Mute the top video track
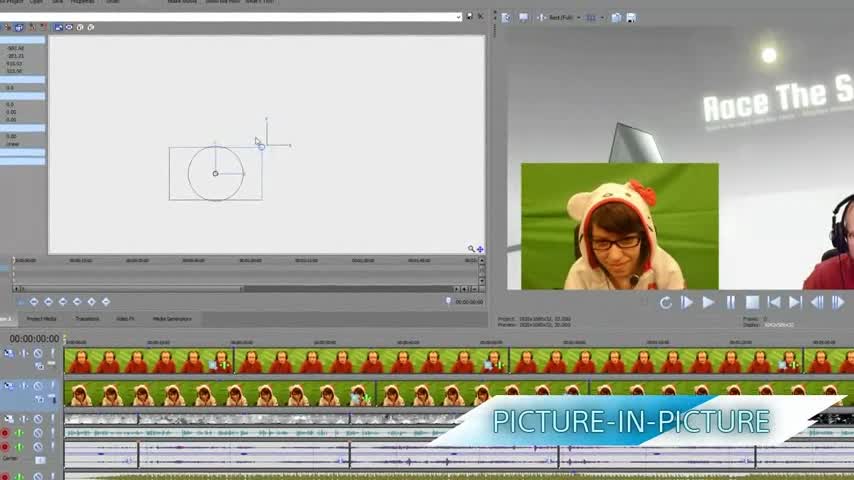 [38, 353]
